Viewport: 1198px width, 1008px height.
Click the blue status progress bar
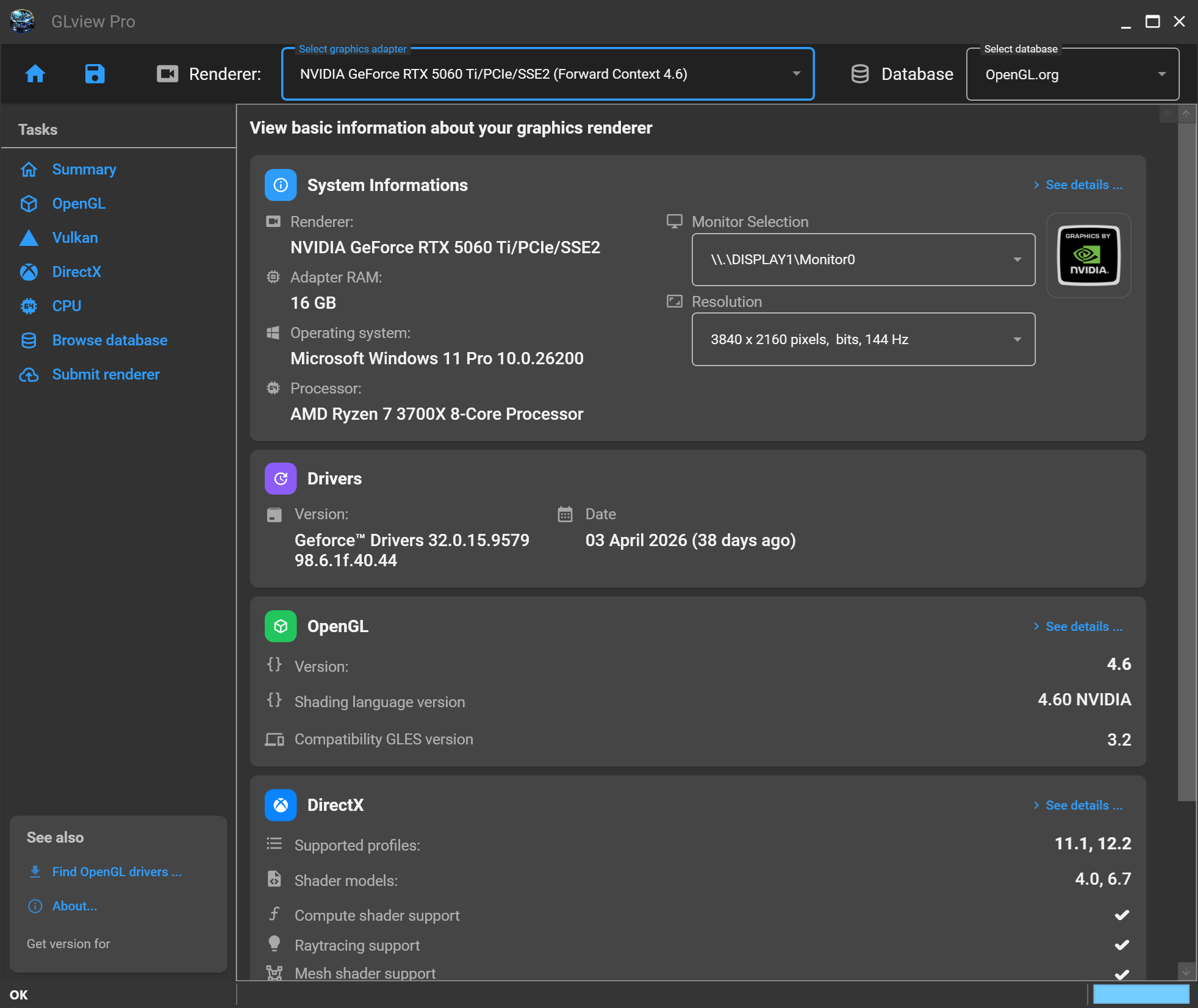[x=1141, y=994]
